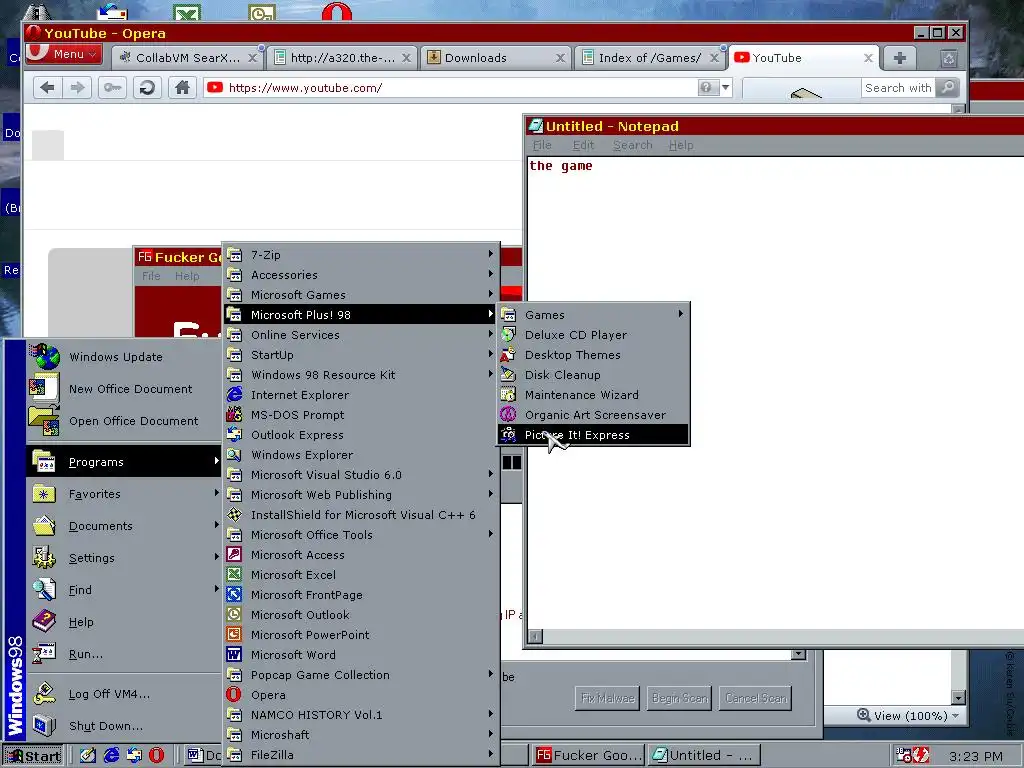Expand the 7-Zip program folder

361,255
